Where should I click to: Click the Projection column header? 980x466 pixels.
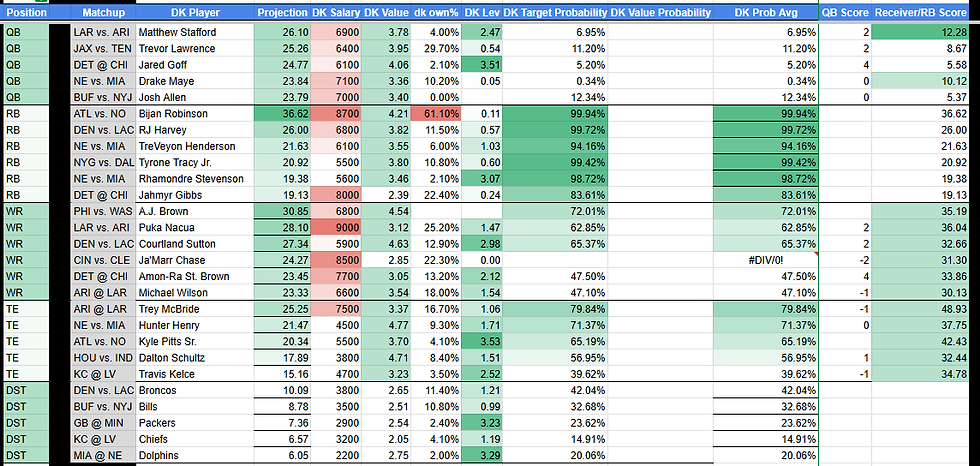282,13
